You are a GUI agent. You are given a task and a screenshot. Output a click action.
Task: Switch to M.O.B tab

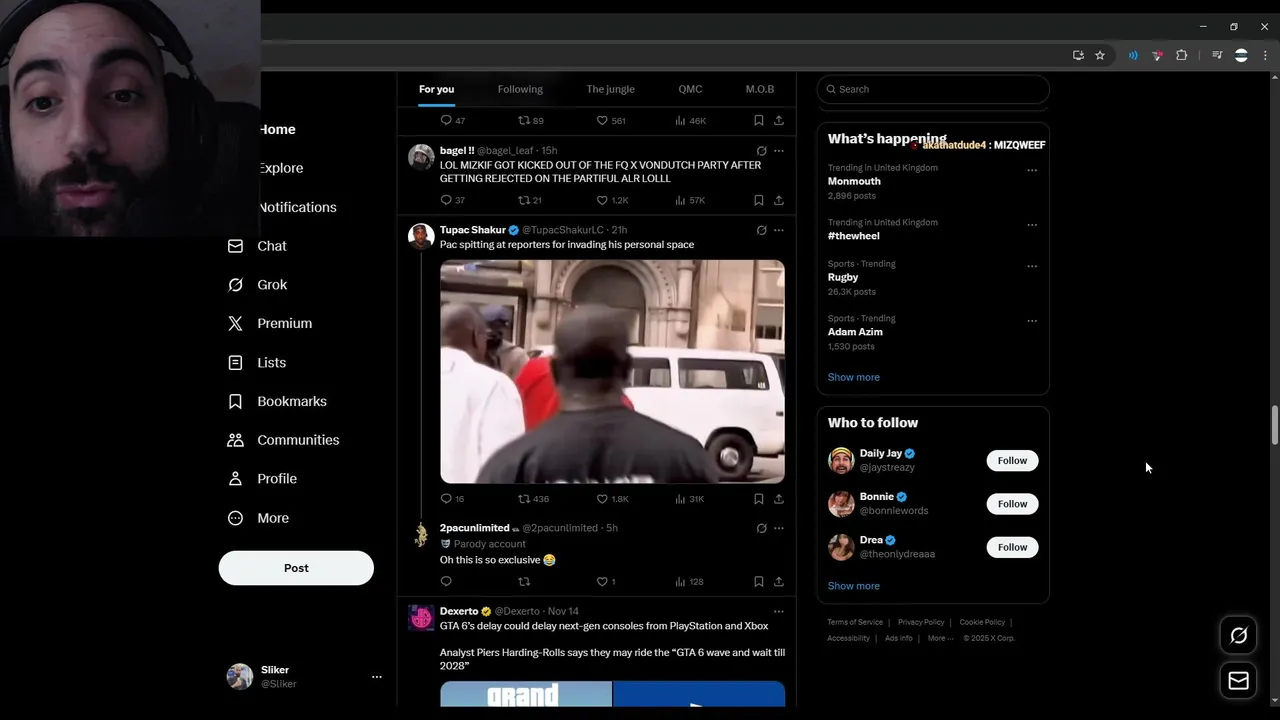click(x=760, y=89)
